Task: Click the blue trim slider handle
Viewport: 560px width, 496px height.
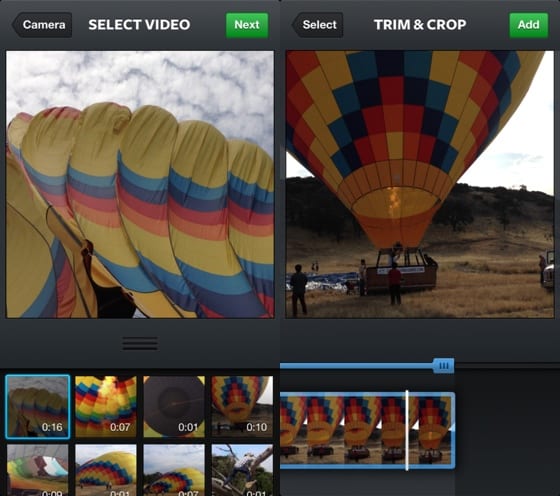Action: point(444,366)
